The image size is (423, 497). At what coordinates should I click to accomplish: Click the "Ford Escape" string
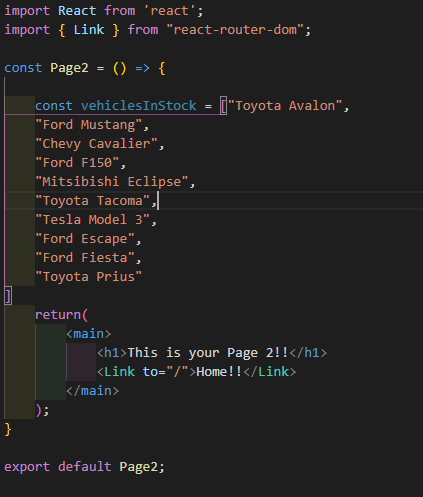[85, 239]
